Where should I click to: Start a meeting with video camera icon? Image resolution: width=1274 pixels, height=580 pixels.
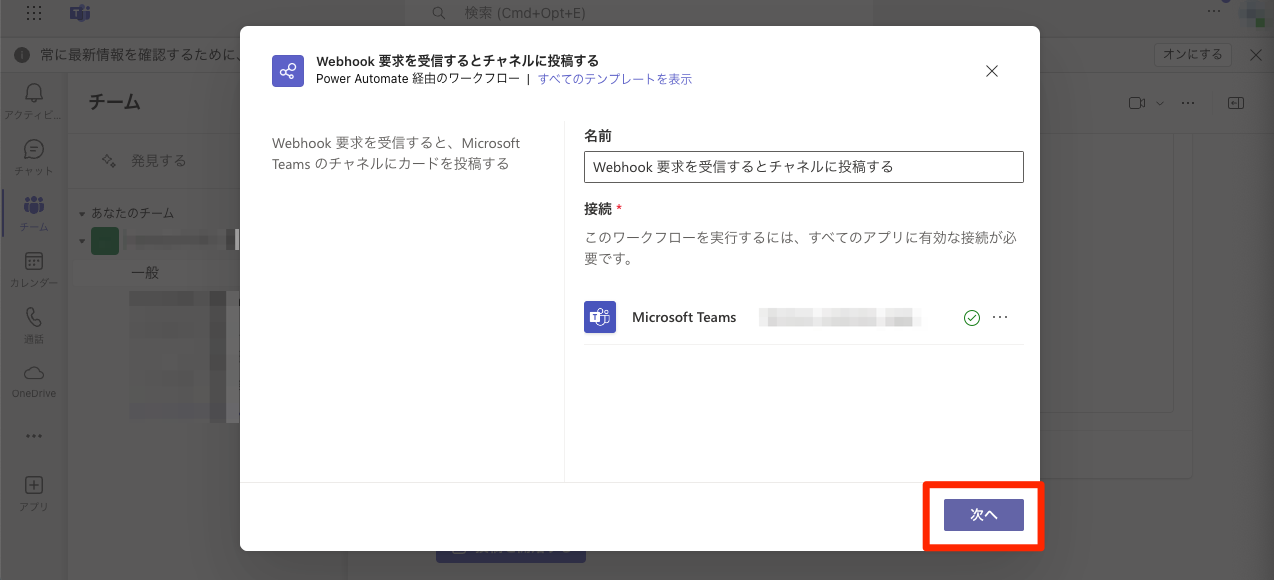click(1137, 103)
